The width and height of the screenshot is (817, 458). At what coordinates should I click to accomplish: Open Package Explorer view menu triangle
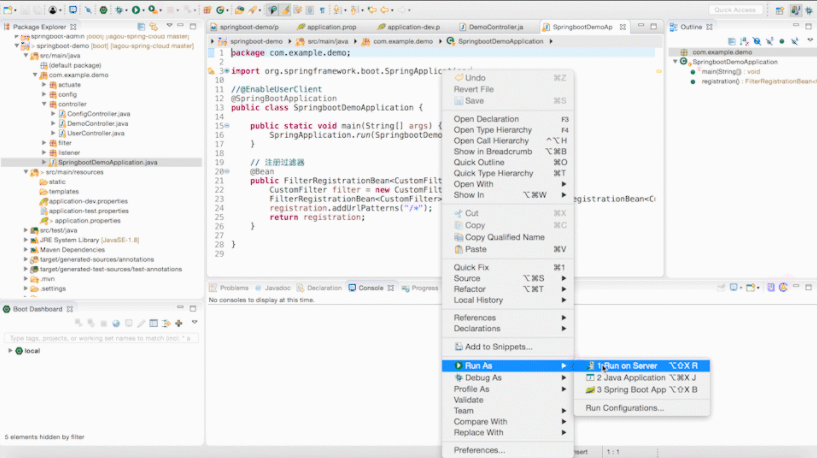(x=169, y=26)
